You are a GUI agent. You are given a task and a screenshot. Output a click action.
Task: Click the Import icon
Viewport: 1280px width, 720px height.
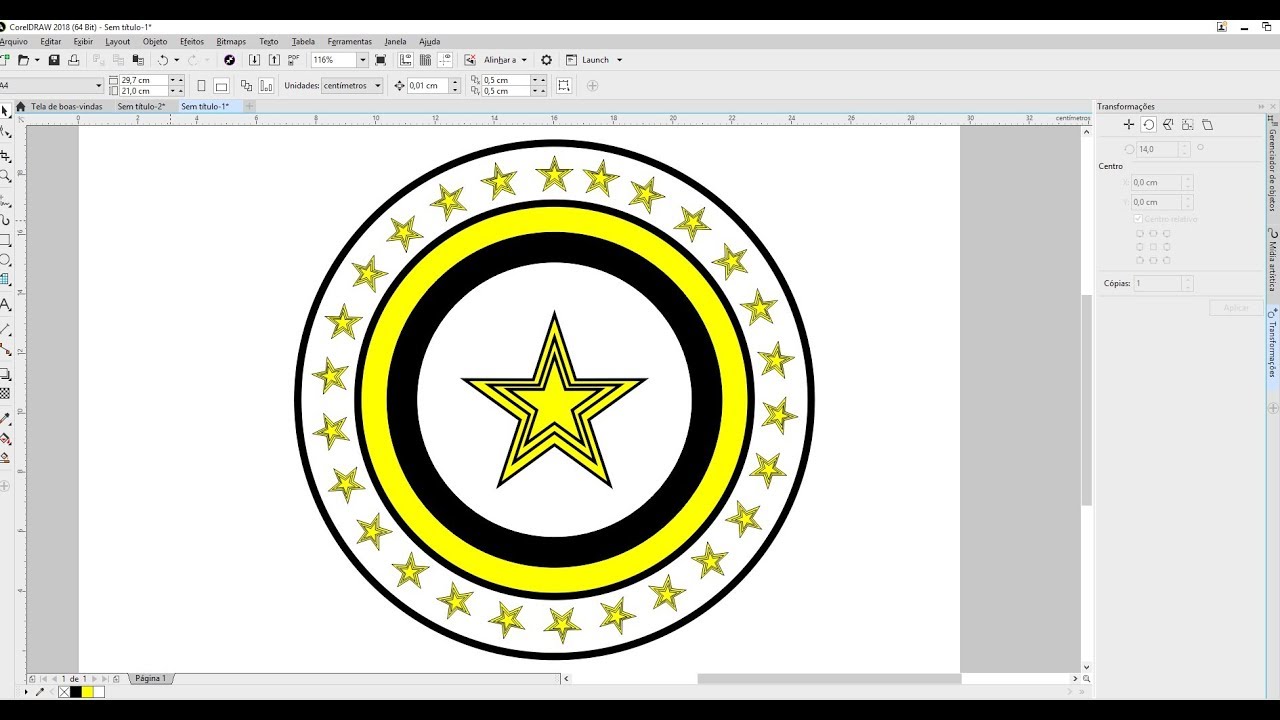(x=254, y=60)
